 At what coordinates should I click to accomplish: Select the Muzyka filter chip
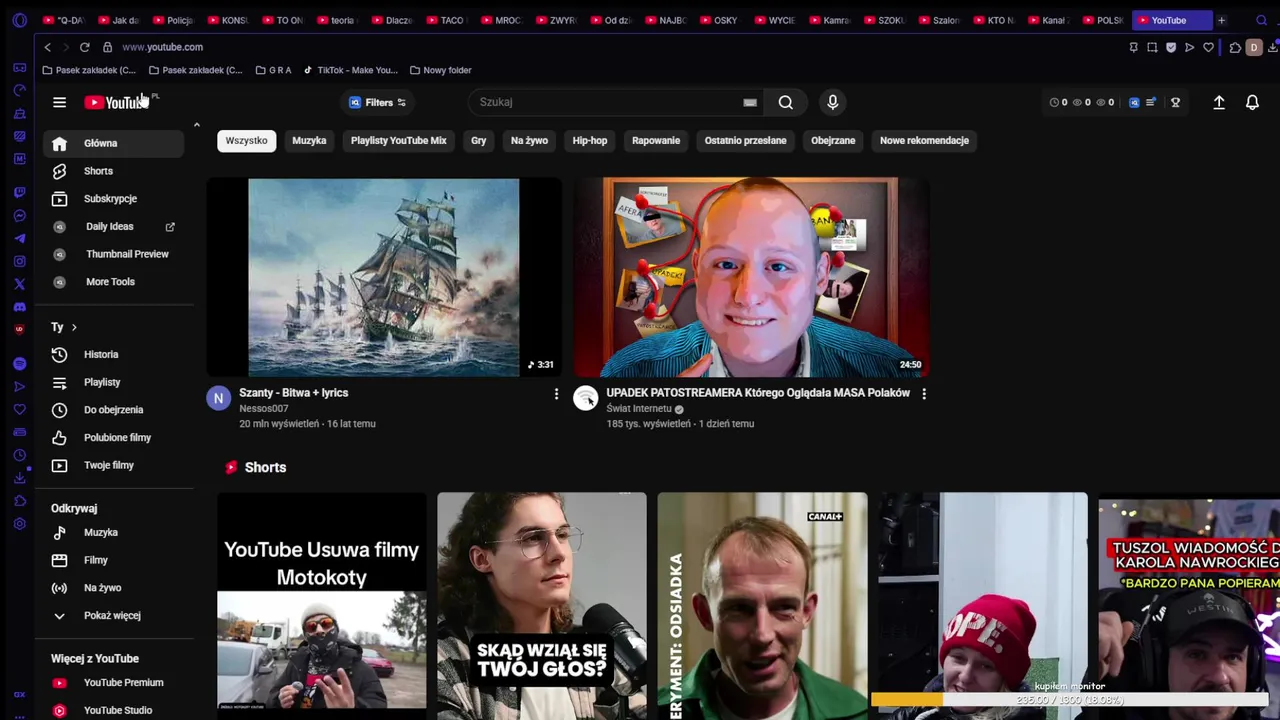(x=309, y=141)
